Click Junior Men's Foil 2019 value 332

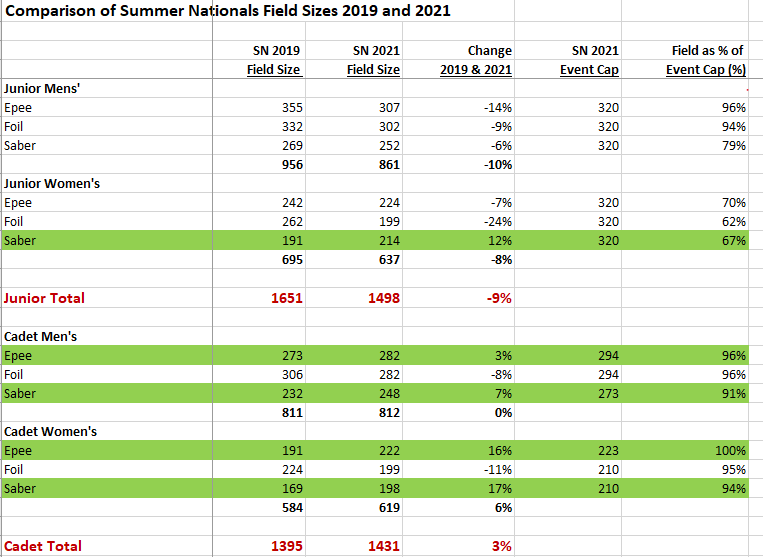tap(292, 126)
